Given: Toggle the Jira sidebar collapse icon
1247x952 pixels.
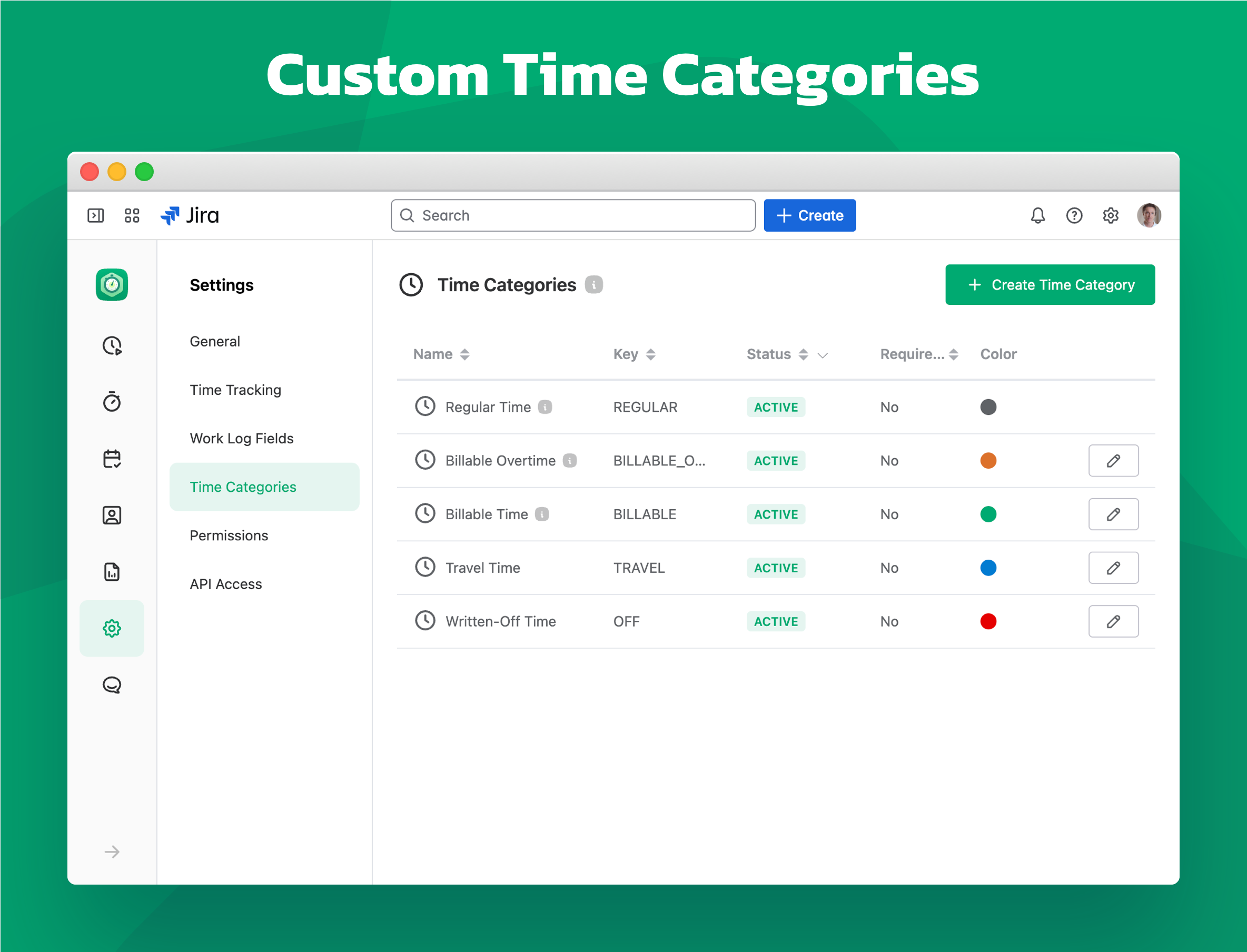Looking at the screenshot, I should (x=95, y=215).
